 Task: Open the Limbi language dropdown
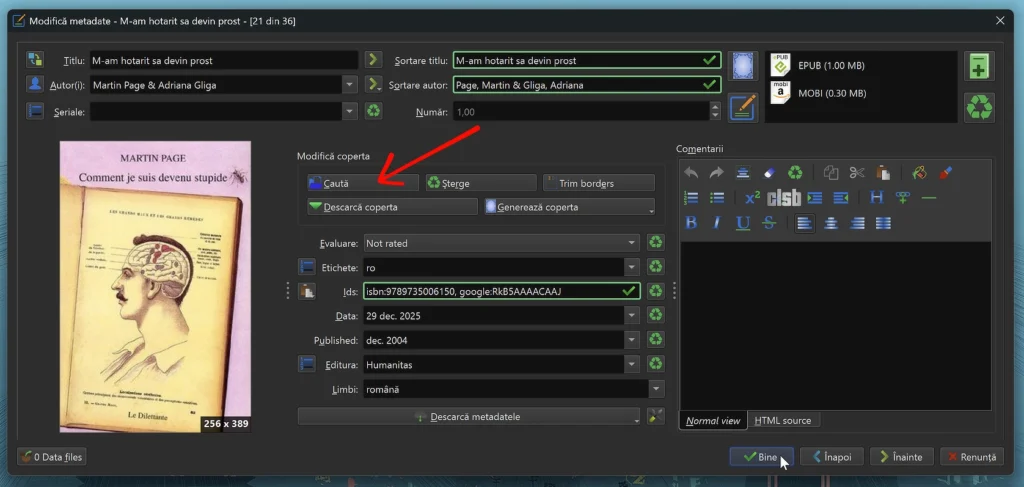656,390
